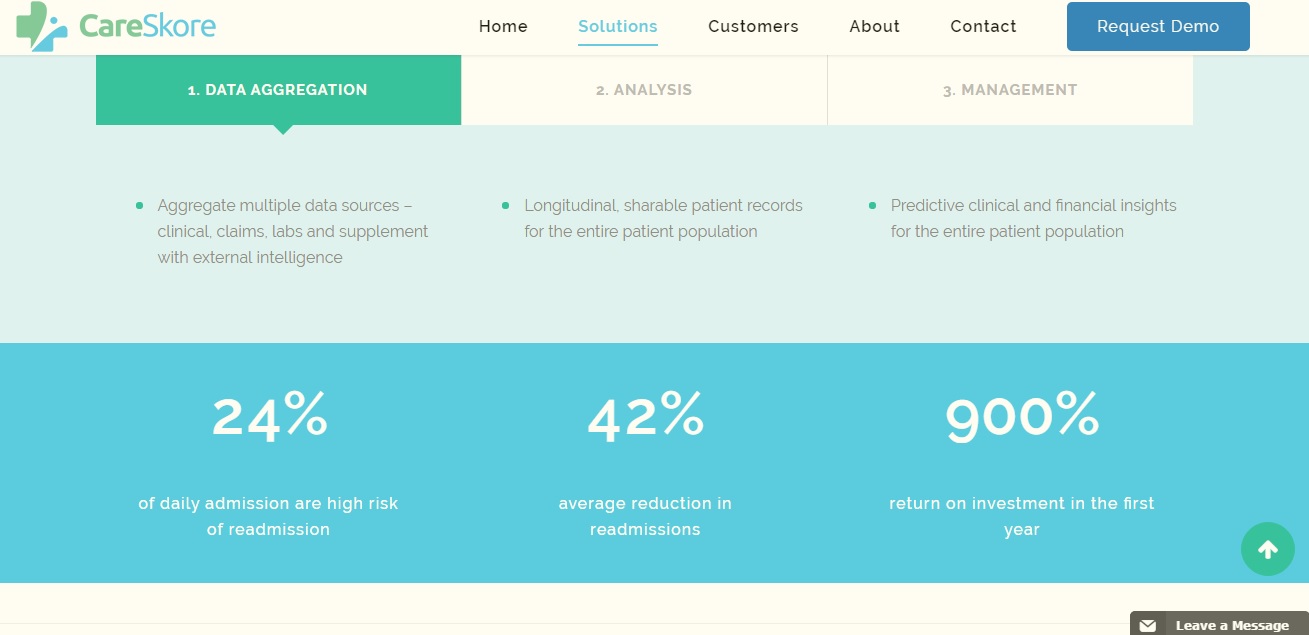This screenshot has height=635, width=1309.
Task: Open the Contact menu link
Action: click(x=983, y=27)
